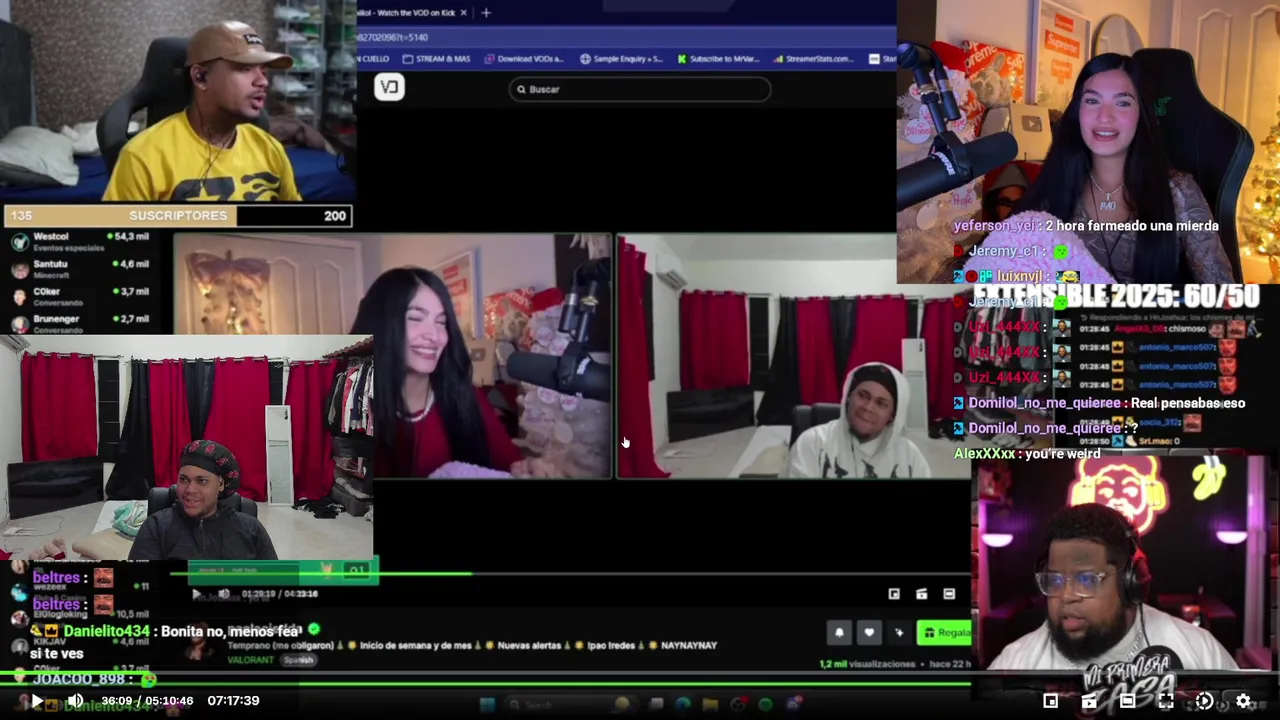The image size is (1280, 720).
Task: Mute the embedded Kick VOD volume icon
Action: click(x=224, y=594)
